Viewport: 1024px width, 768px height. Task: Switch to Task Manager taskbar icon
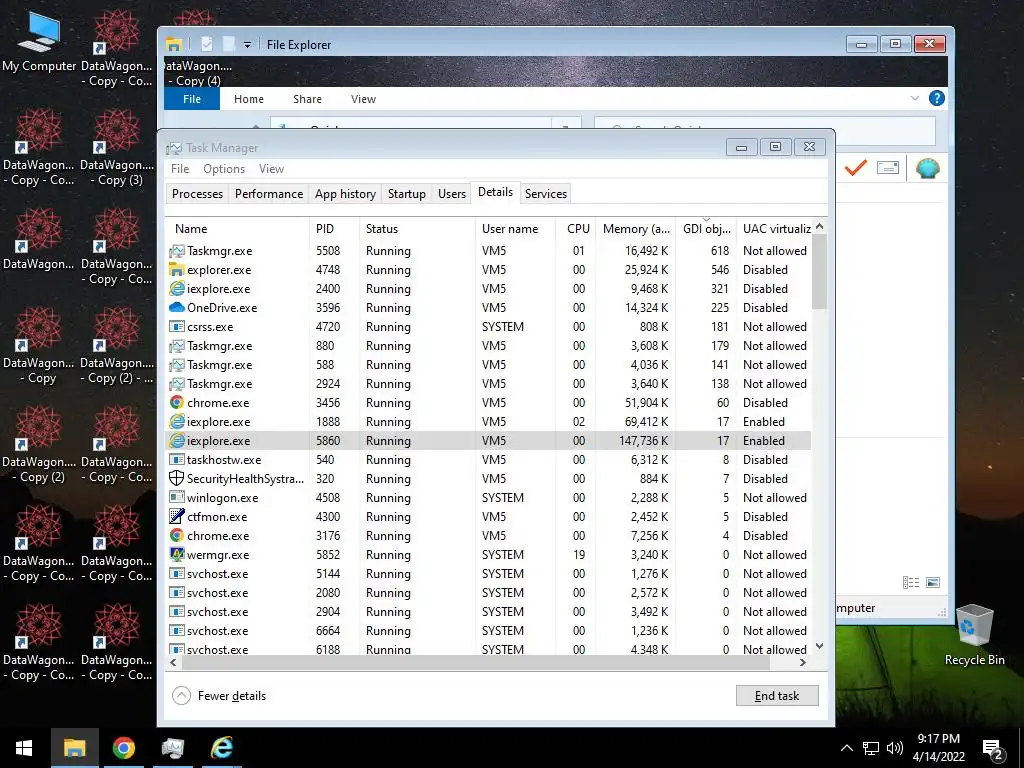point(172,748)
